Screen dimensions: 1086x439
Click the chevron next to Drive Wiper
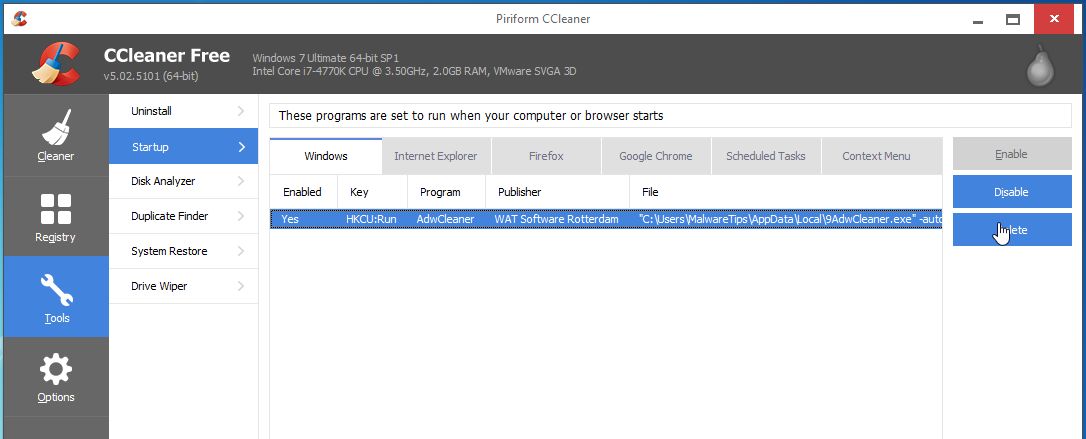coord(241,286)
